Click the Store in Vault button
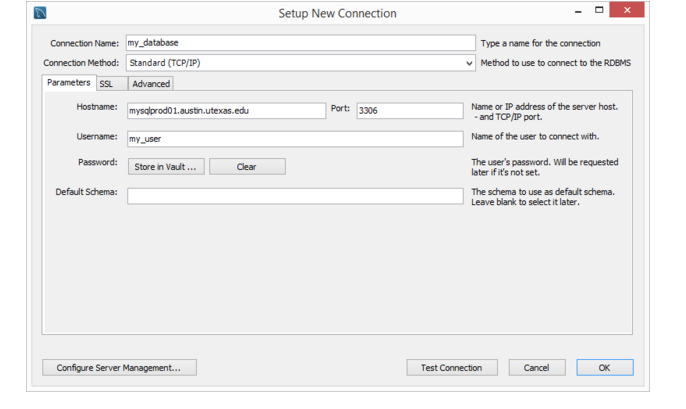The width and height of the screenshot is (686, 409). (x=166, y=167)
